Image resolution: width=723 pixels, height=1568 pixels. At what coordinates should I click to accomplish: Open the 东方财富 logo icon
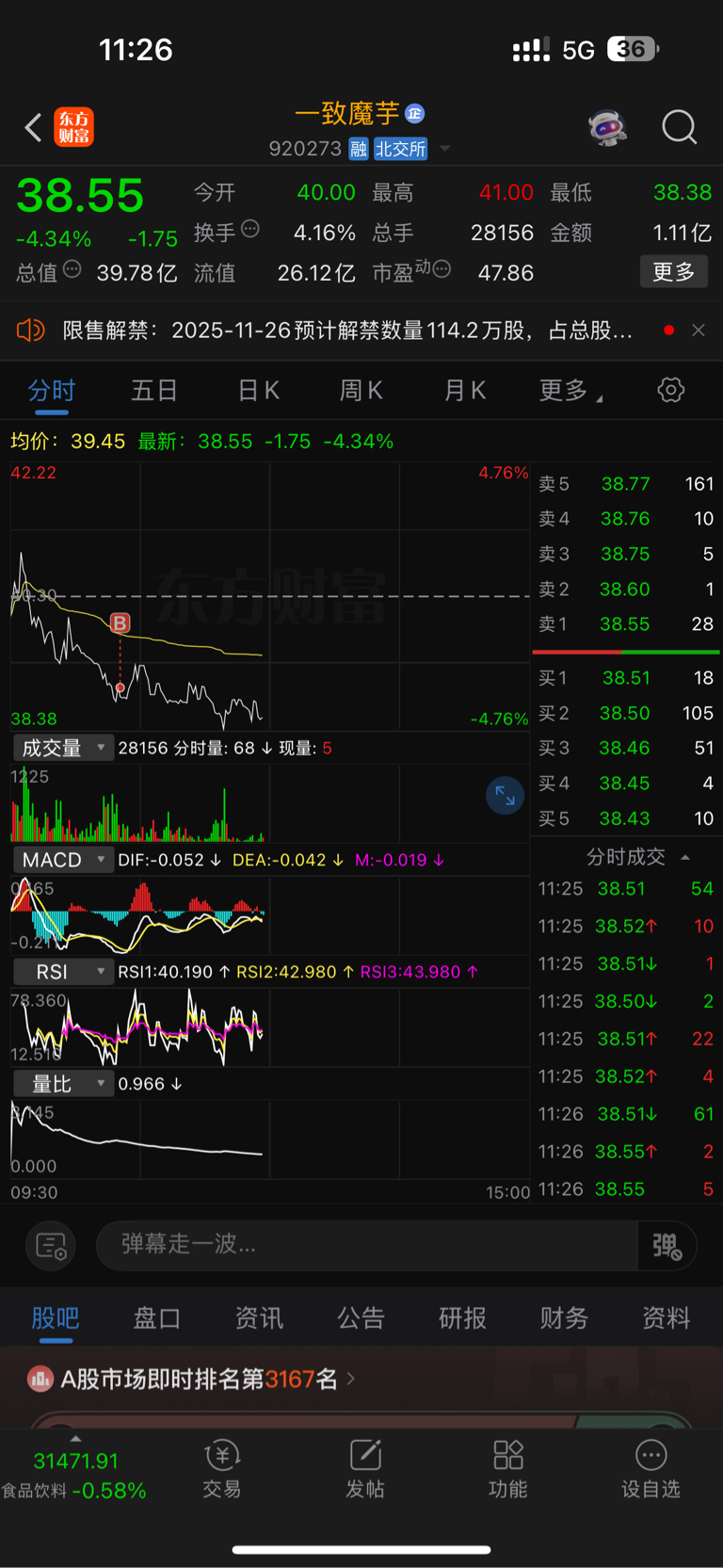click(73, 127)
